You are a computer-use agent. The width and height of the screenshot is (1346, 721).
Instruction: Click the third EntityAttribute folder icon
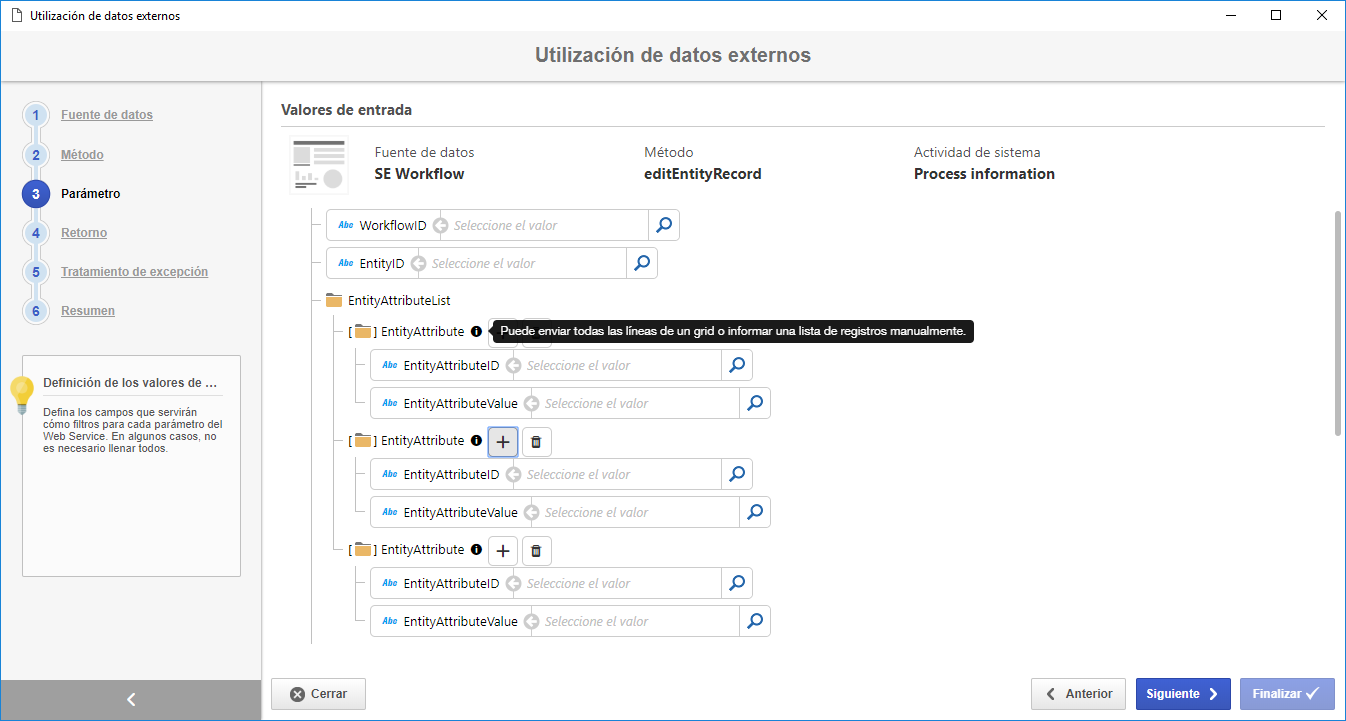pos(363,549)
